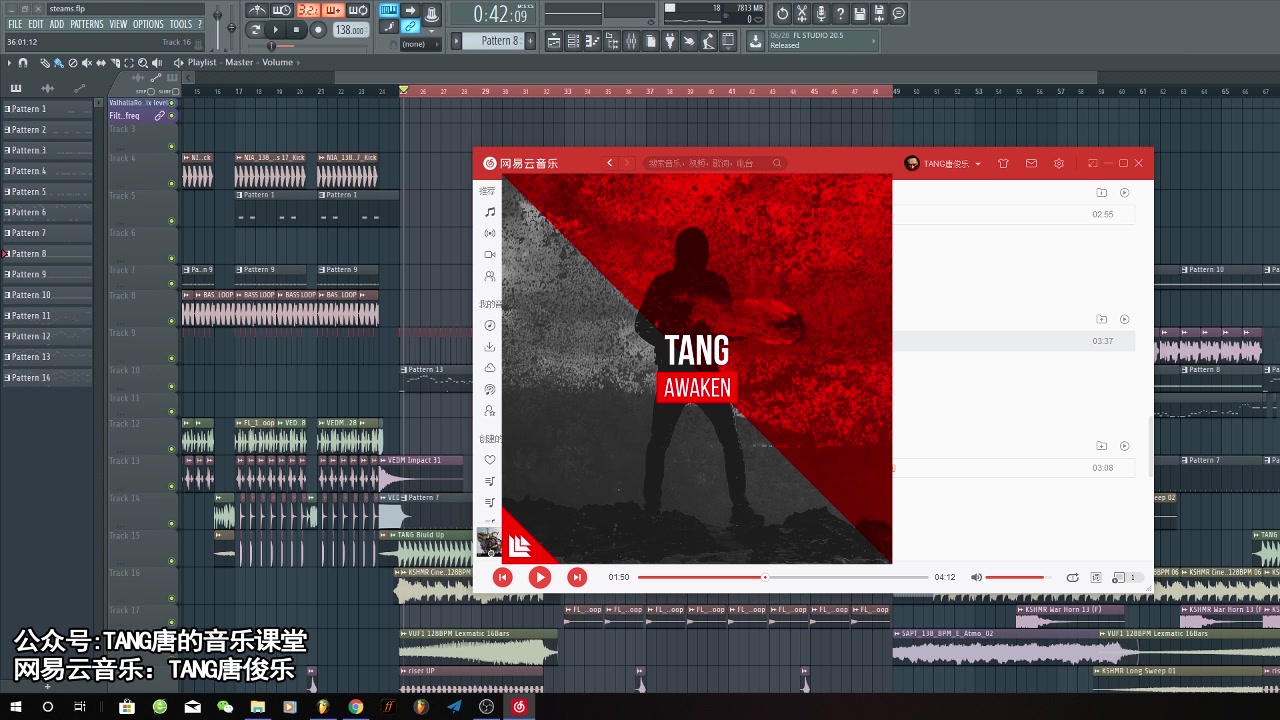Select the playlist mute tool
1280x720 pixels.
87,63
